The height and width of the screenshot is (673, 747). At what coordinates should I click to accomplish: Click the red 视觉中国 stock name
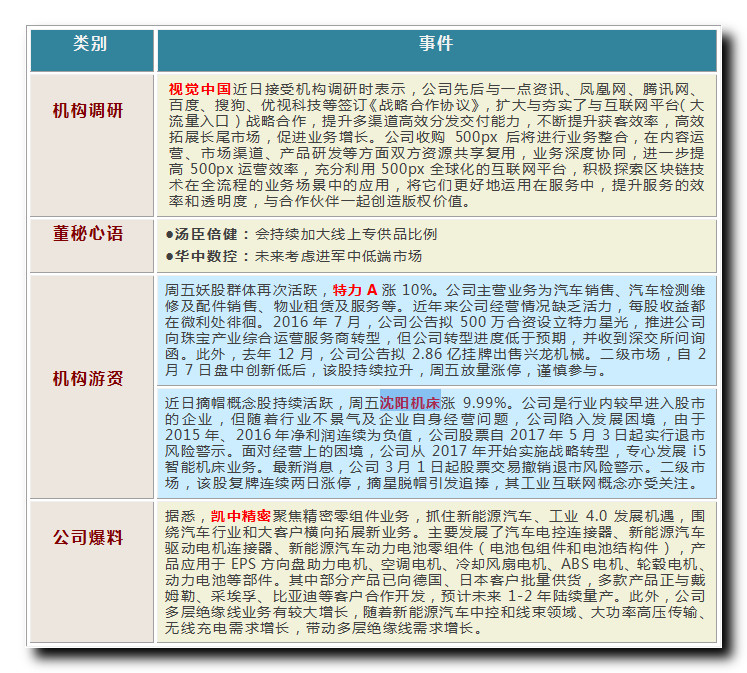pos(200,89)
